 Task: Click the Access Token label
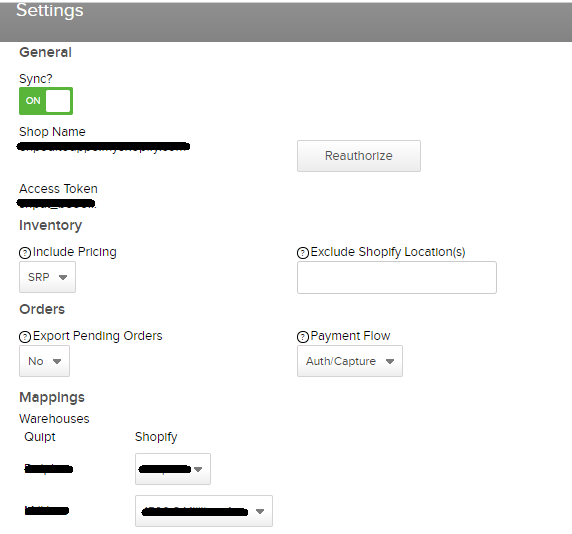point(58,189)
